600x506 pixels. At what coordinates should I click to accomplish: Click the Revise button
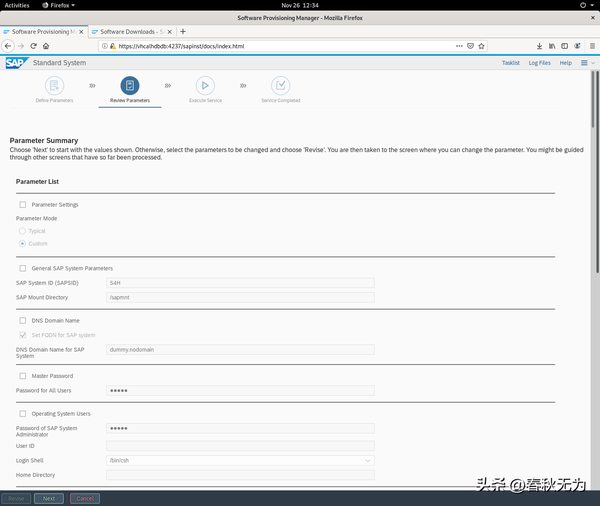[16, 498]
